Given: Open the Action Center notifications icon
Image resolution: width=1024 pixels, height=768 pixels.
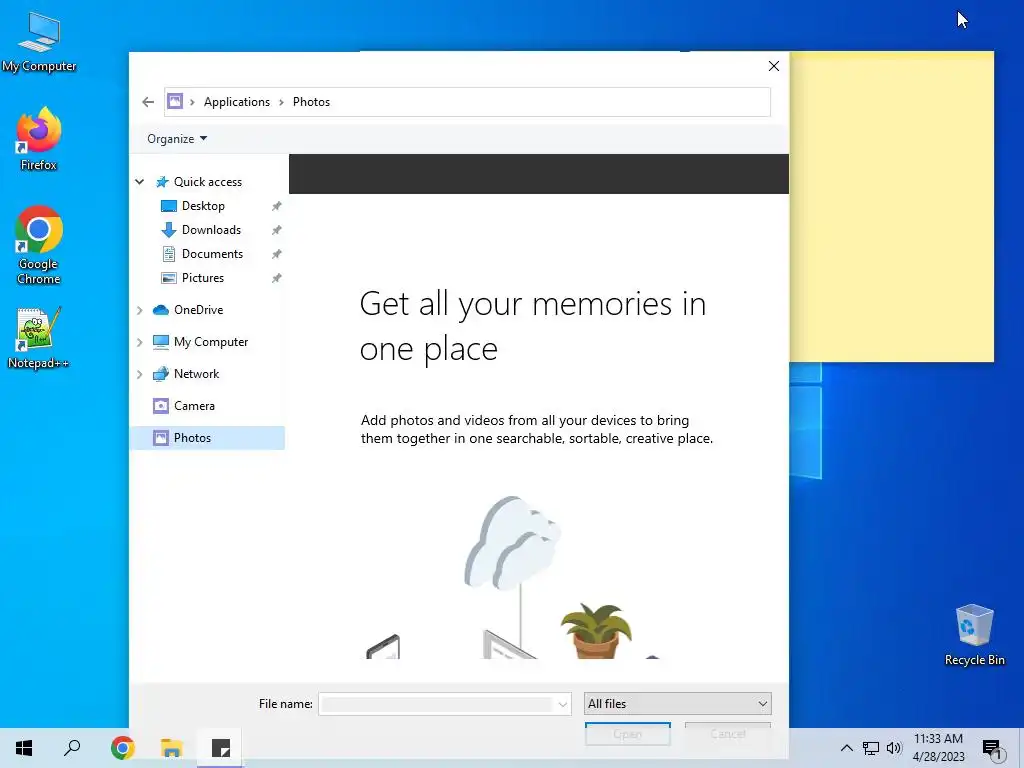Looking at the screenshot, I should pos(993,749).
